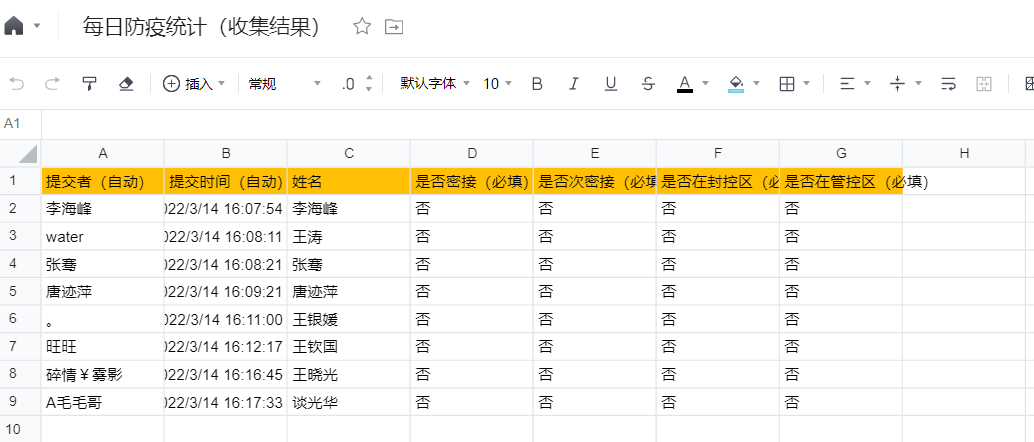Open vertical alignment options arrow
The image size is (1034, 442).
click(918, 84)
